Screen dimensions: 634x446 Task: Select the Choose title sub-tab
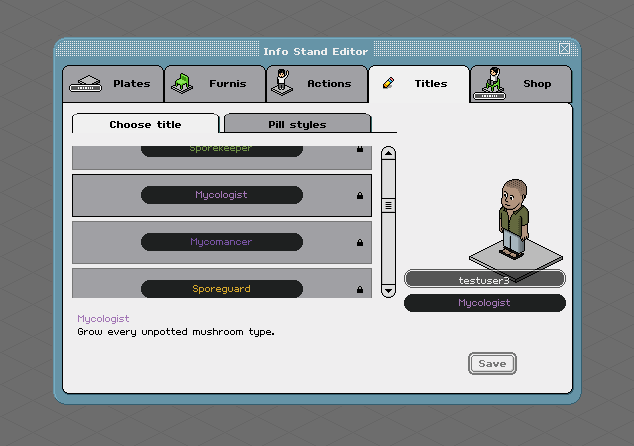(x=145, y=124)
